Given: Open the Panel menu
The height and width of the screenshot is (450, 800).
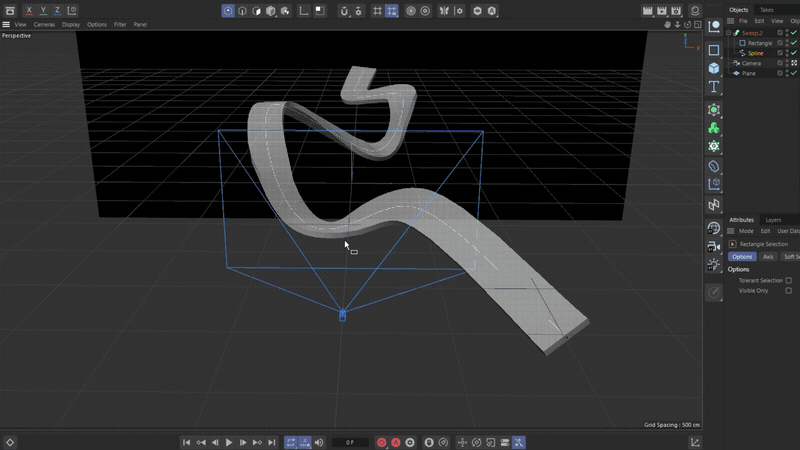Looking at the screenshot, I should pos(140,24).
